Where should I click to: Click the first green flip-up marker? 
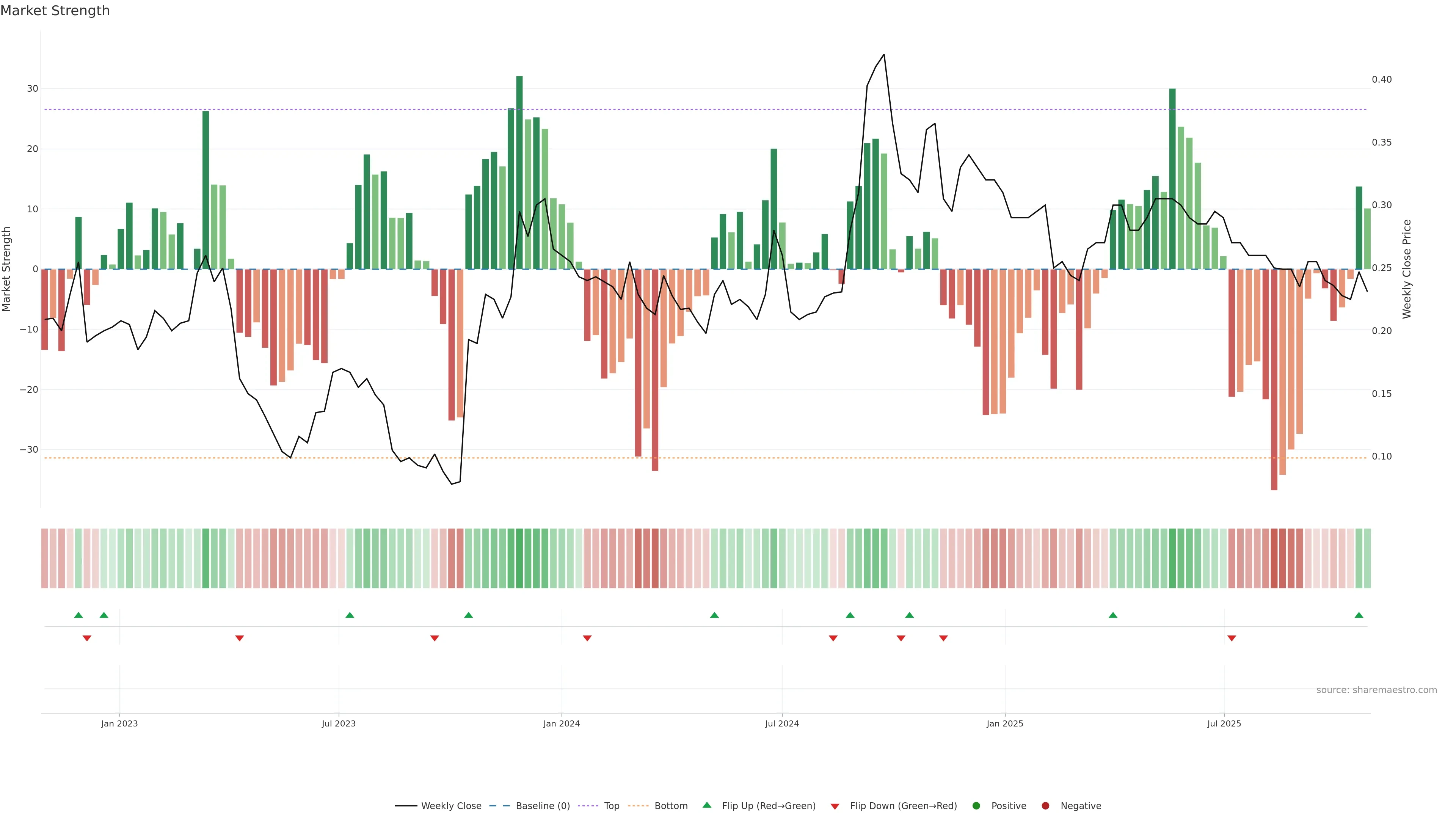click(78, 615)
